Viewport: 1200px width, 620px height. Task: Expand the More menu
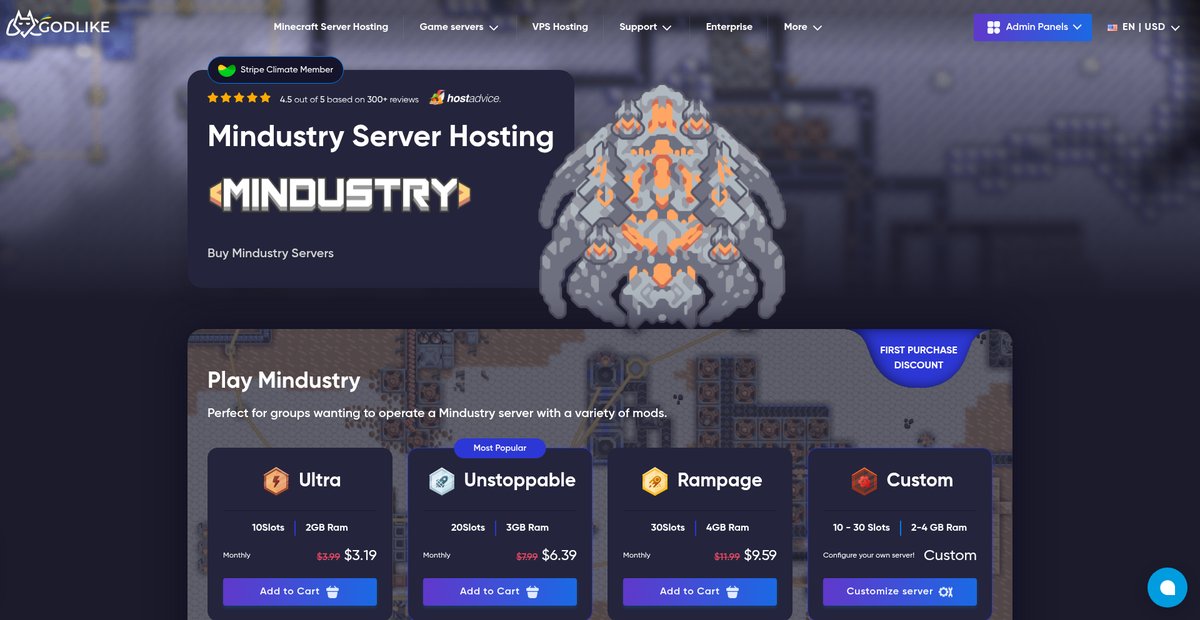(803, 27)
